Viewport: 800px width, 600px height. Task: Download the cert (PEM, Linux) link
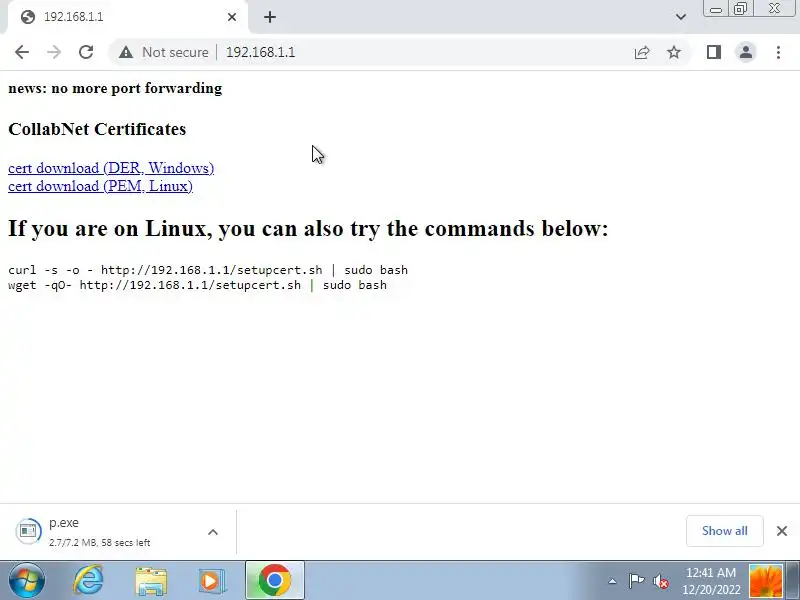point(101,186)
